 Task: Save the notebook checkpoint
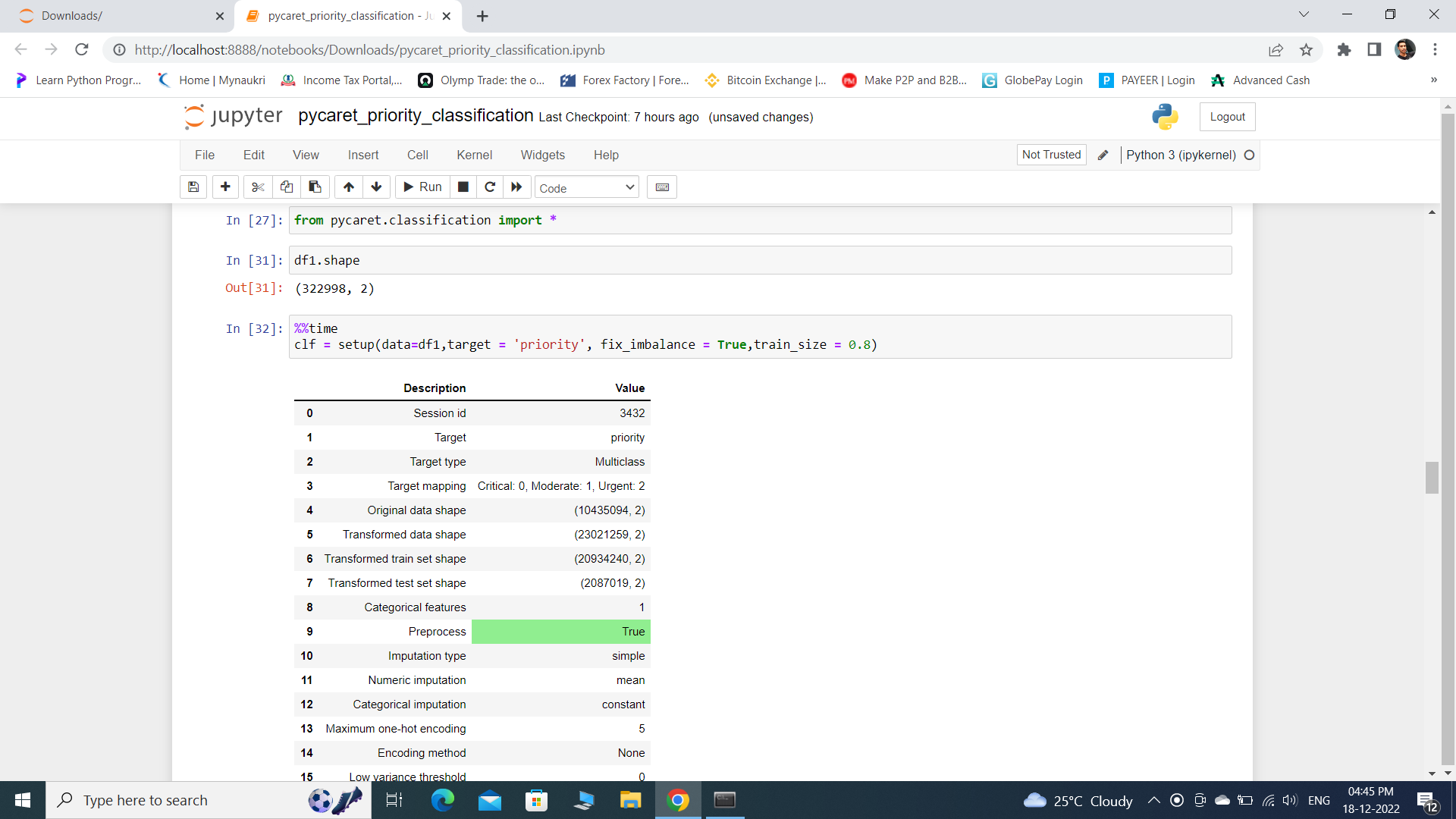pos(193,187)
